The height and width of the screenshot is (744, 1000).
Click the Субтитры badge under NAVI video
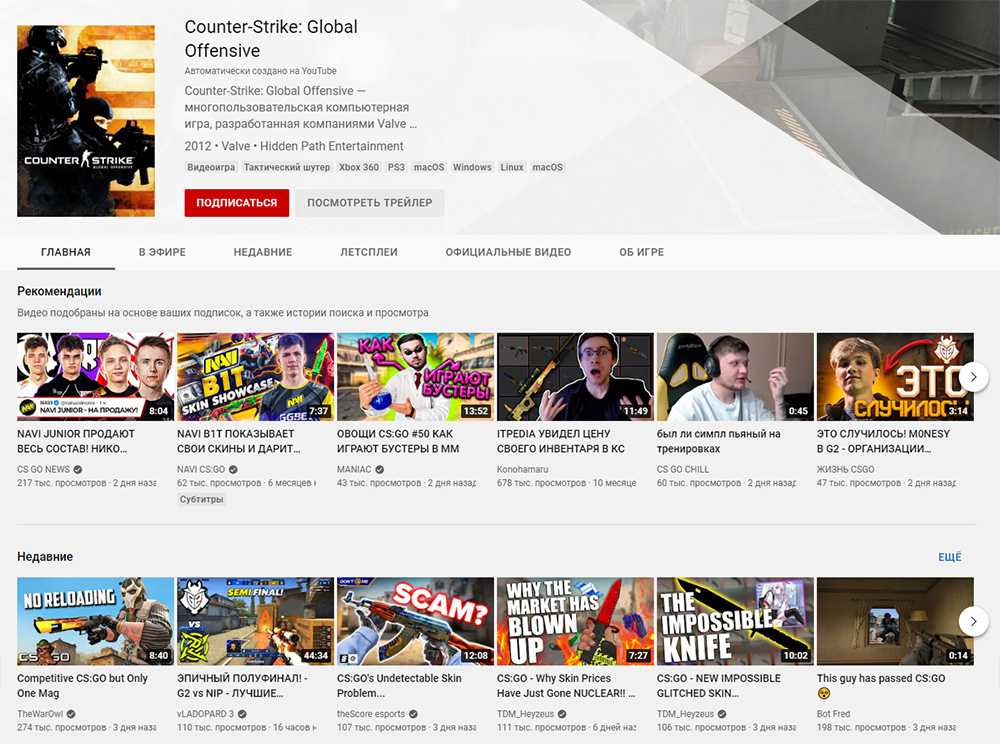point(201,499)
